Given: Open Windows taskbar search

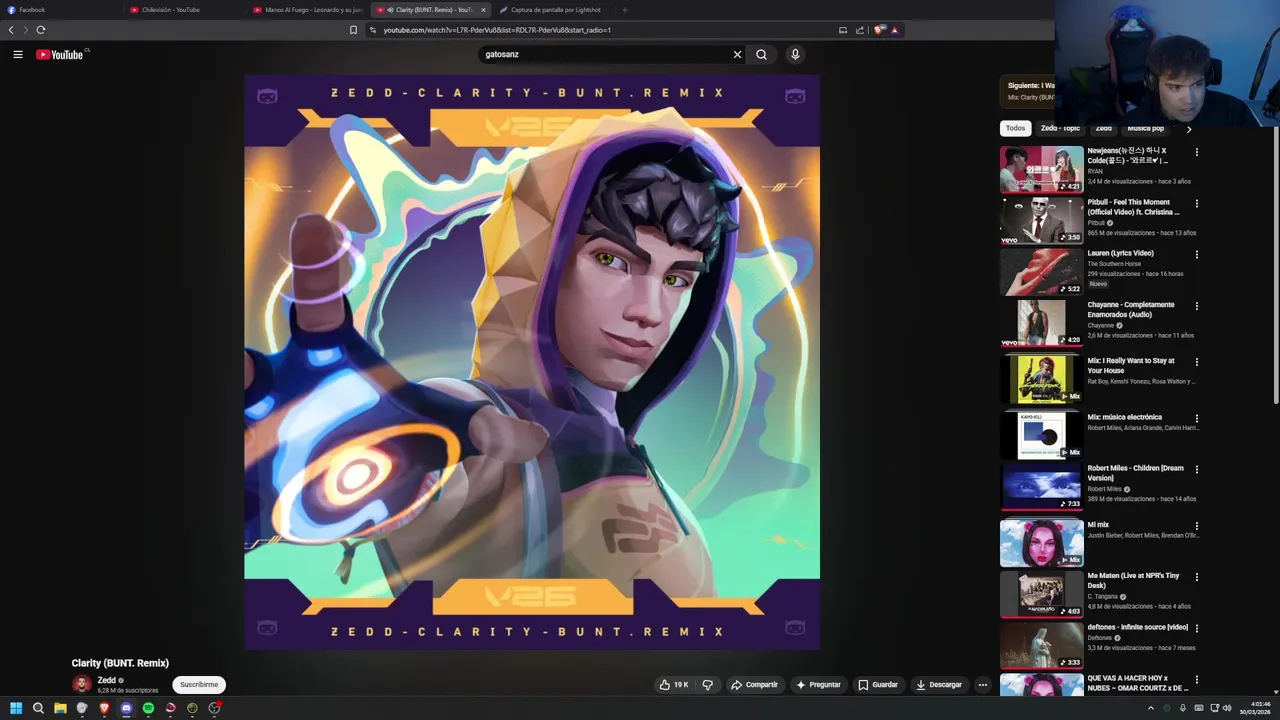Looking at the screenshot, I should (38, 708).
